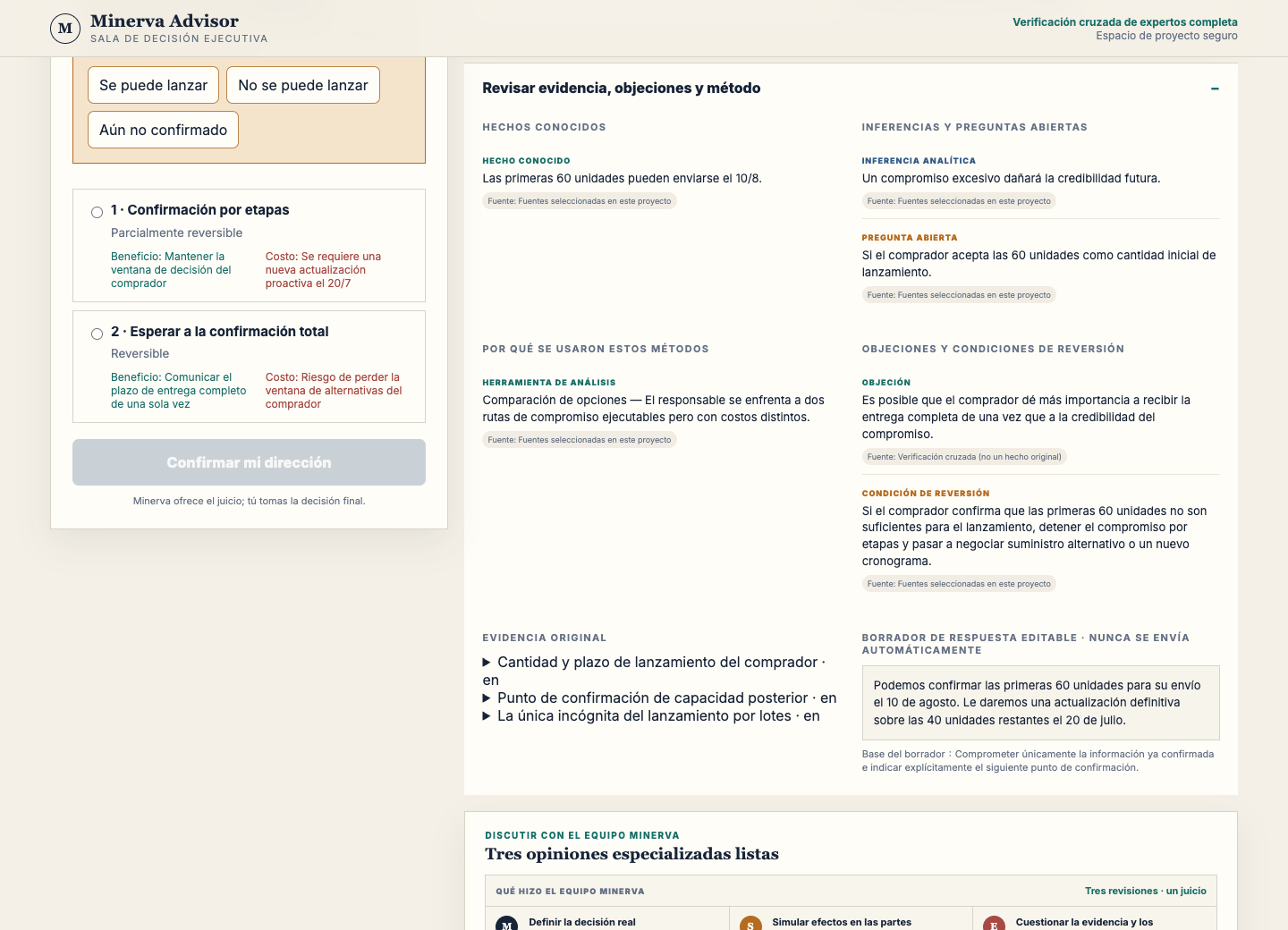The image size is (1288, 930).
Task: Choose the 'Se puede lanzar' button
Action: pyautogui.click(x=153, y=85)
